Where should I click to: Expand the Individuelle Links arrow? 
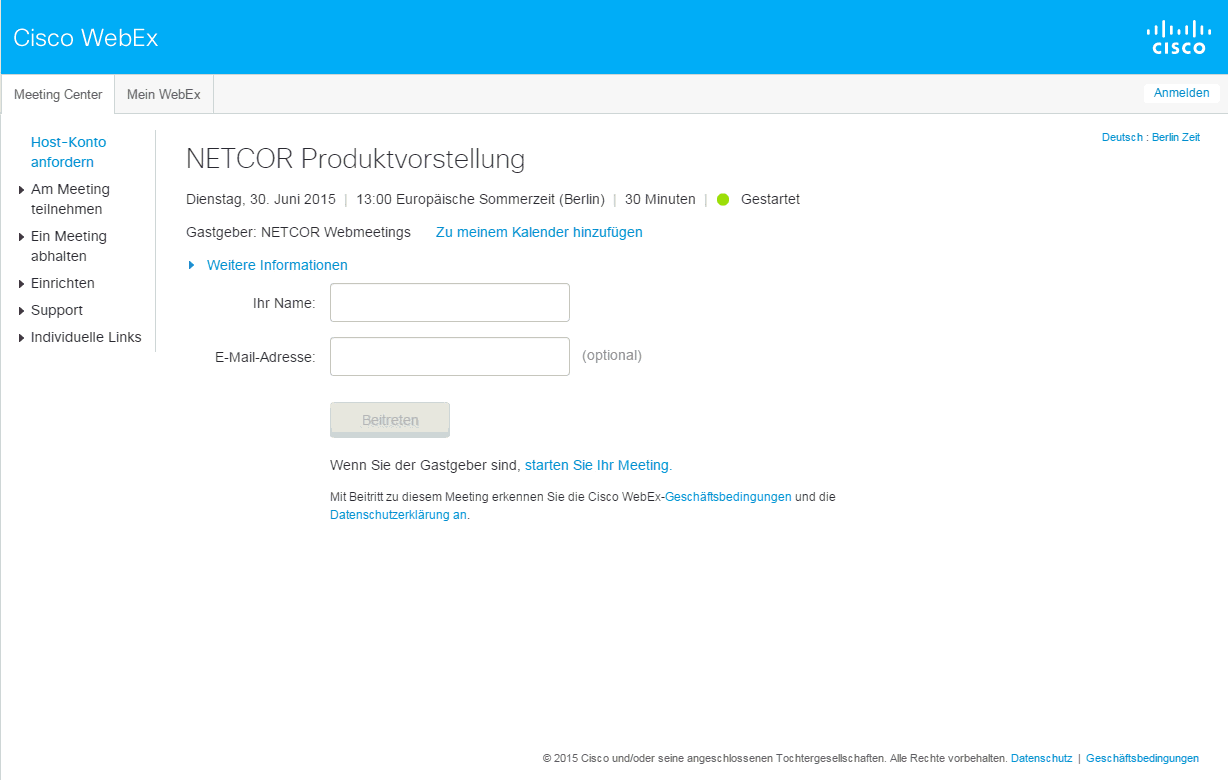tap(22, 338)
